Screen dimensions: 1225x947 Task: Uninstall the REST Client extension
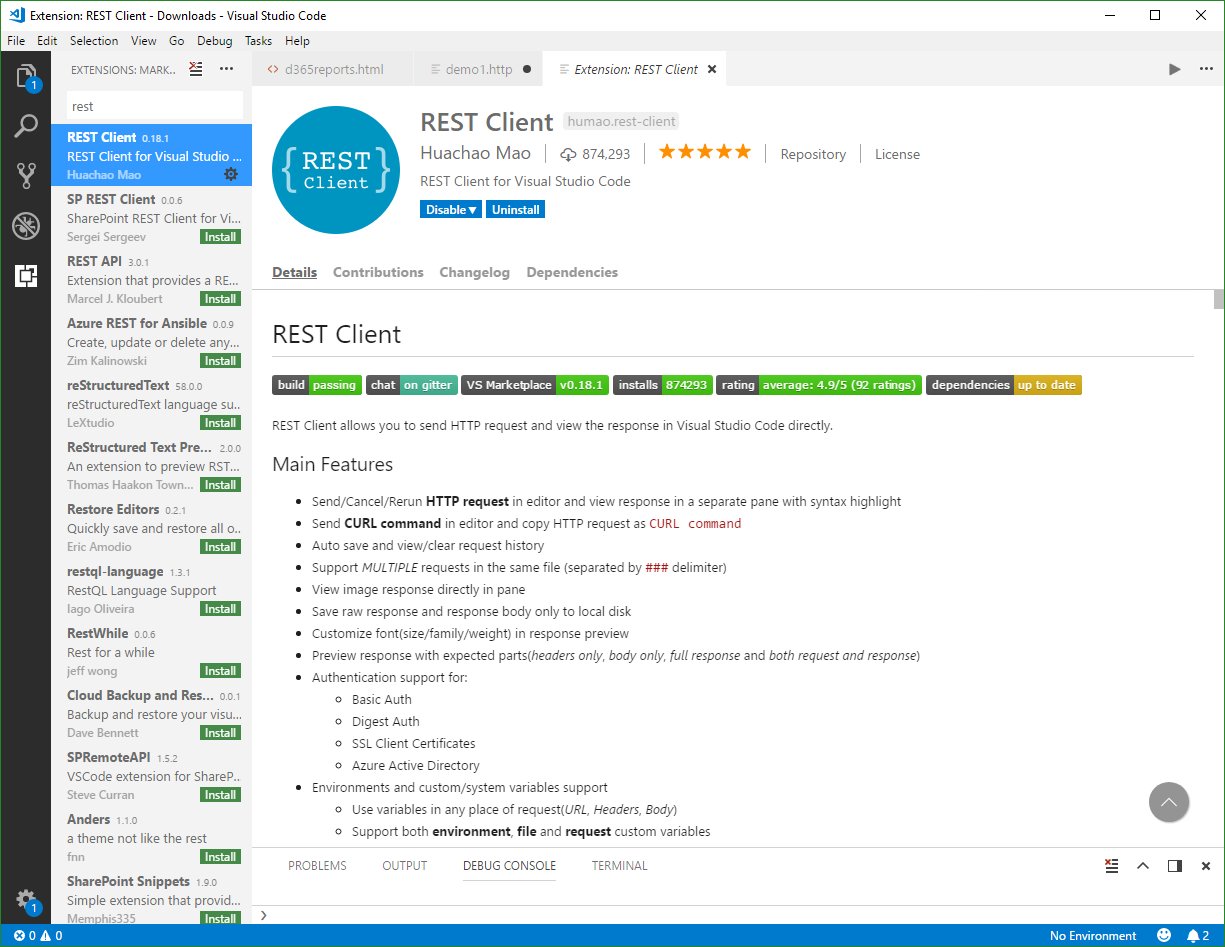click(515, 210)
